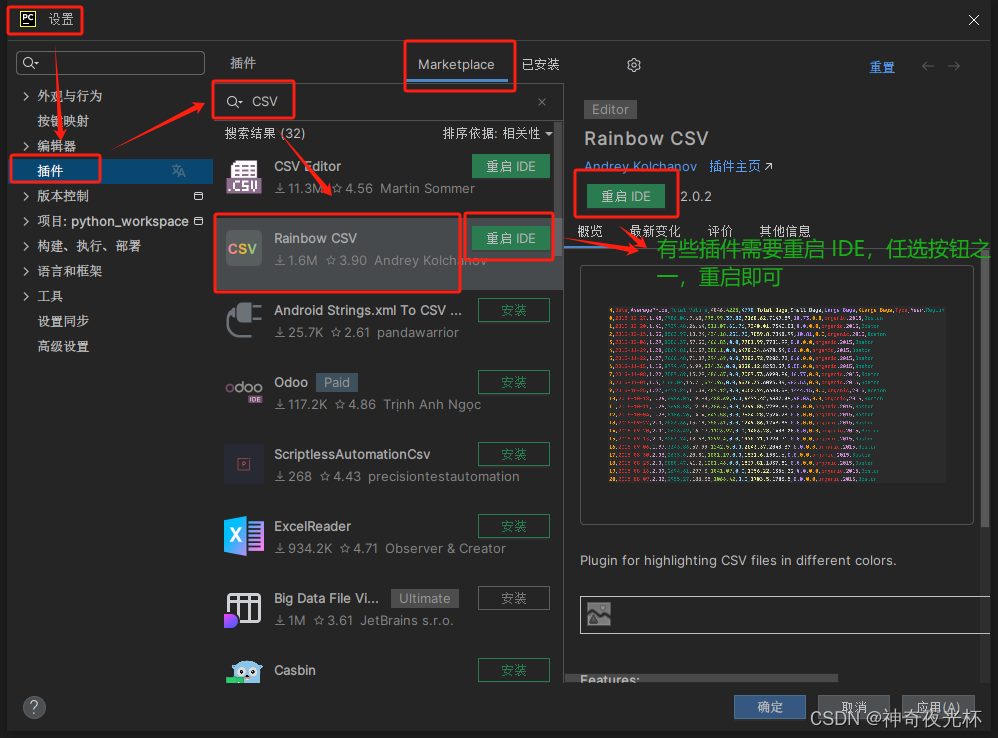Click 重启 IDE in Rainbow CSV list row
Screen dimensions: 998x738
pos(510,239)
